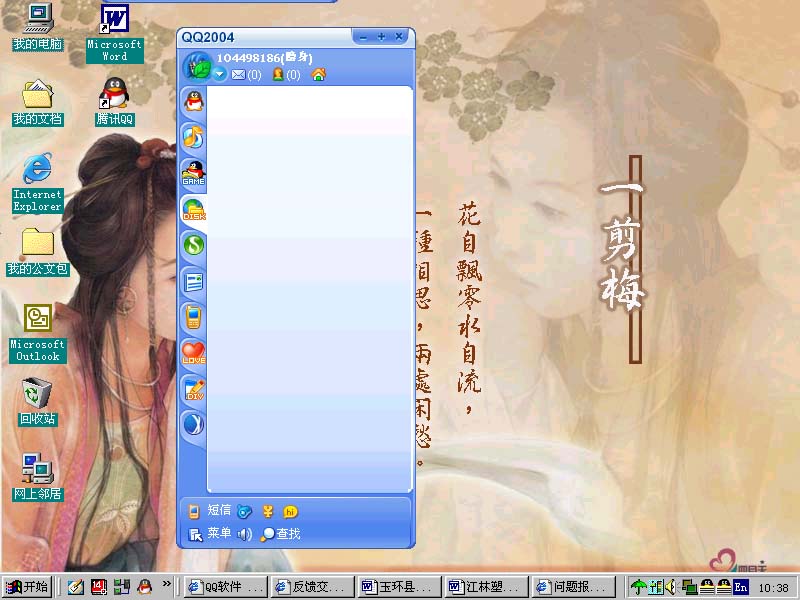Click 查找 to search for contacts
Viewport: 800px width, 600px height.
(x=281, y=534)
